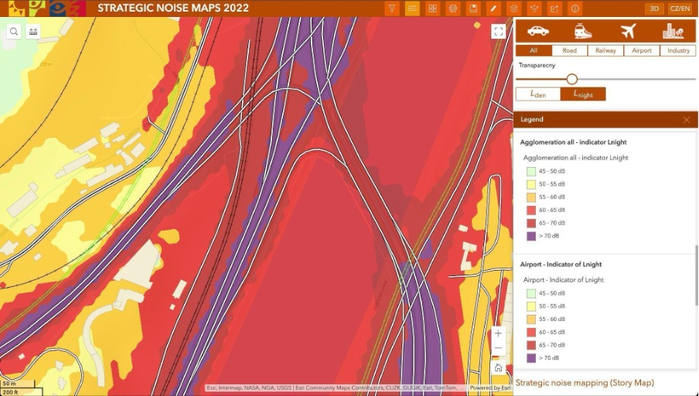Switch to the Industry tab
Viewport: 699px width, 396px height.
coord(678,50)
